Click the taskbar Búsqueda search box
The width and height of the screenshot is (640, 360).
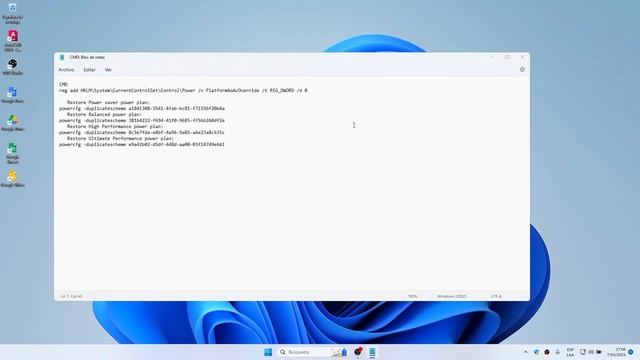point(313,352)
